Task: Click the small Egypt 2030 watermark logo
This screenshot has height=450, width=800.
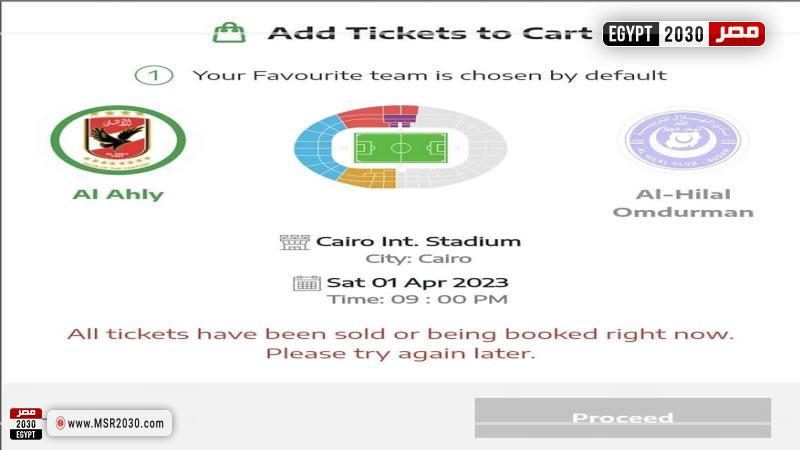Action: [26, 423]
